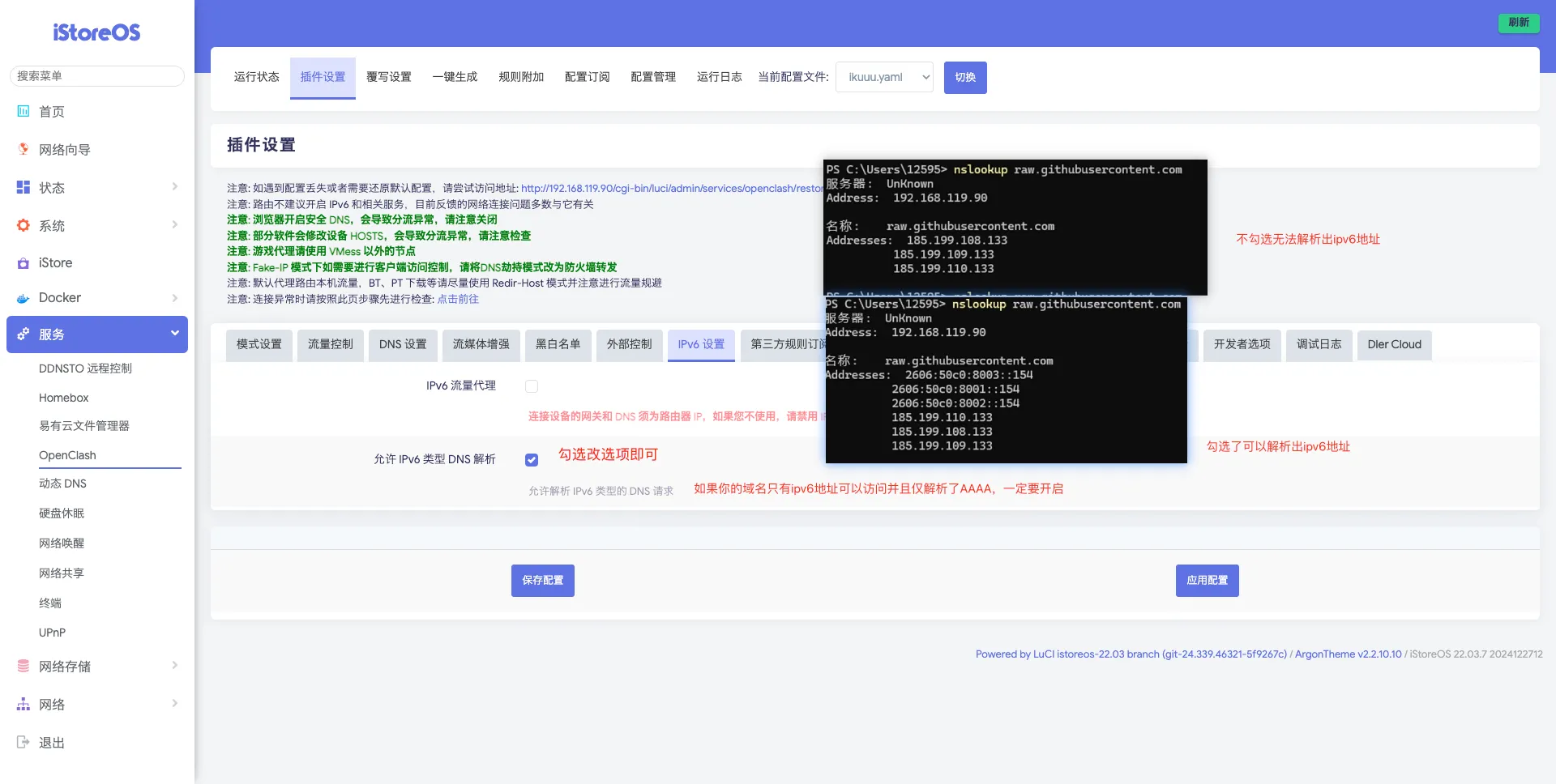
Task: Expand the 网络 sidebar section arrow
Action: tap(174, 704)
